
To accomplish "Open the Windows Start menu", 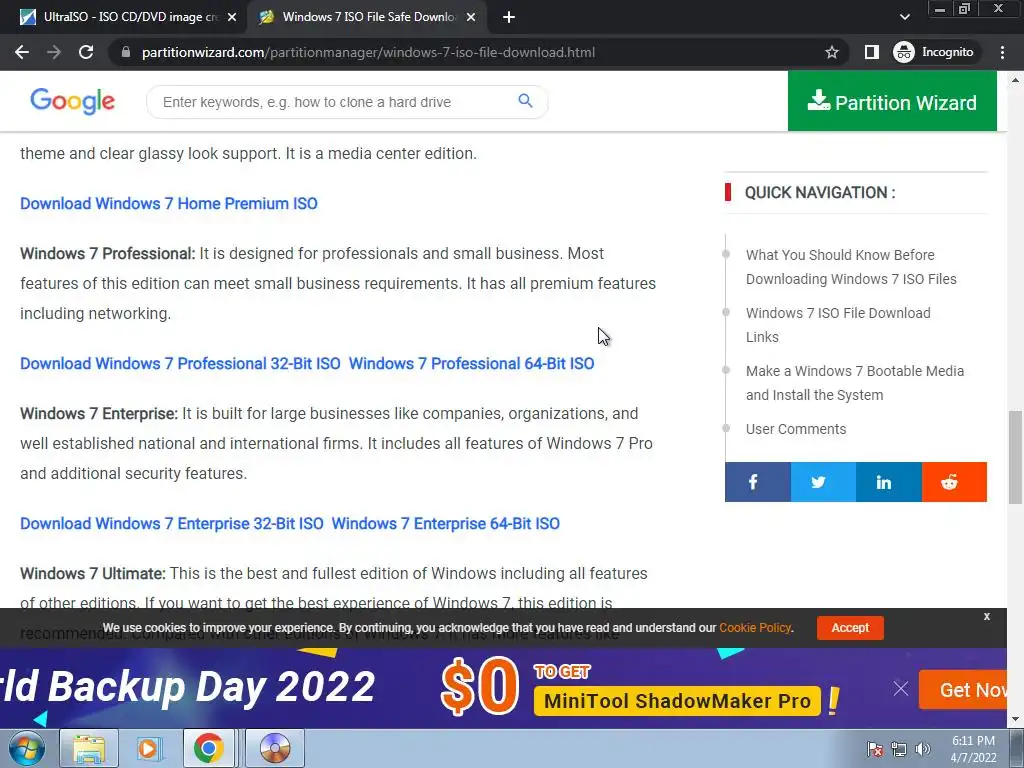I will point(27,748).
